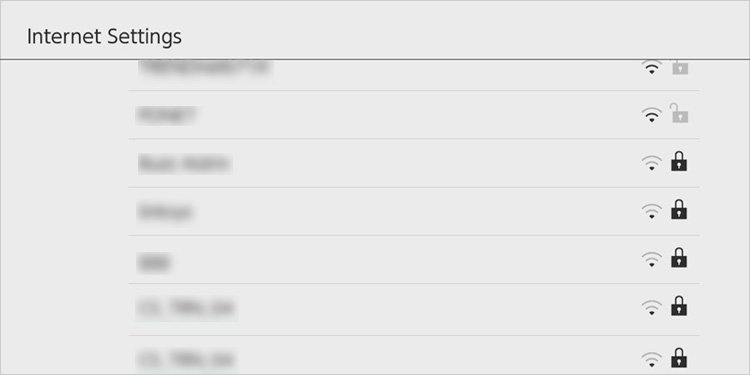The width and height of the screenshot is (750, 375).
Task: Click the padlock icon on sixth listed network
Action: pyautogui.click(x=679, y=306)
